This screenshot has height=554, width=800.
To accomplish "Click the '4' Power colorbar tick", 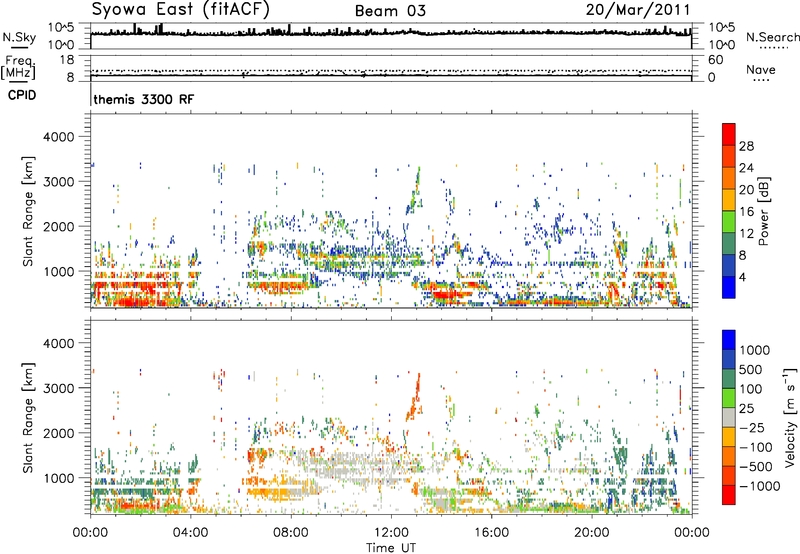I will [742, 277].
